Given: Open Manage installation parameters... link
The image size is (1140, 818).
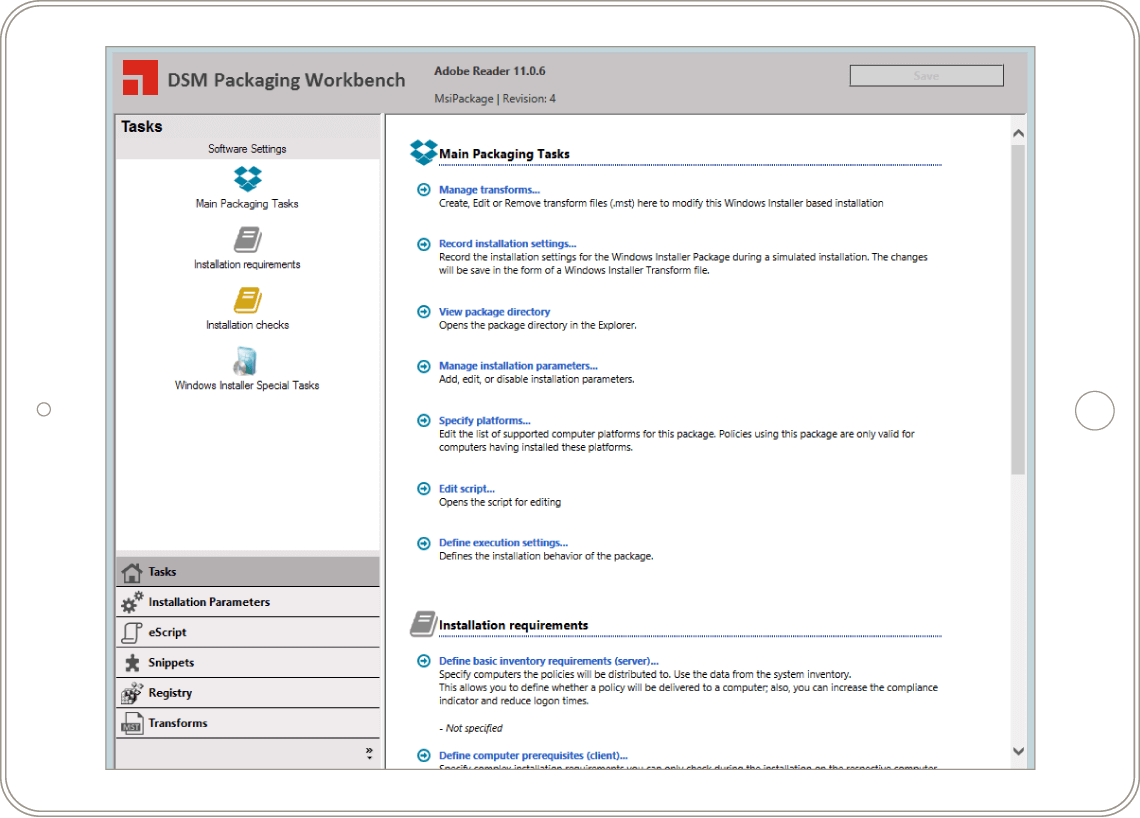Looking at the screenshot, I should point(518,366).
